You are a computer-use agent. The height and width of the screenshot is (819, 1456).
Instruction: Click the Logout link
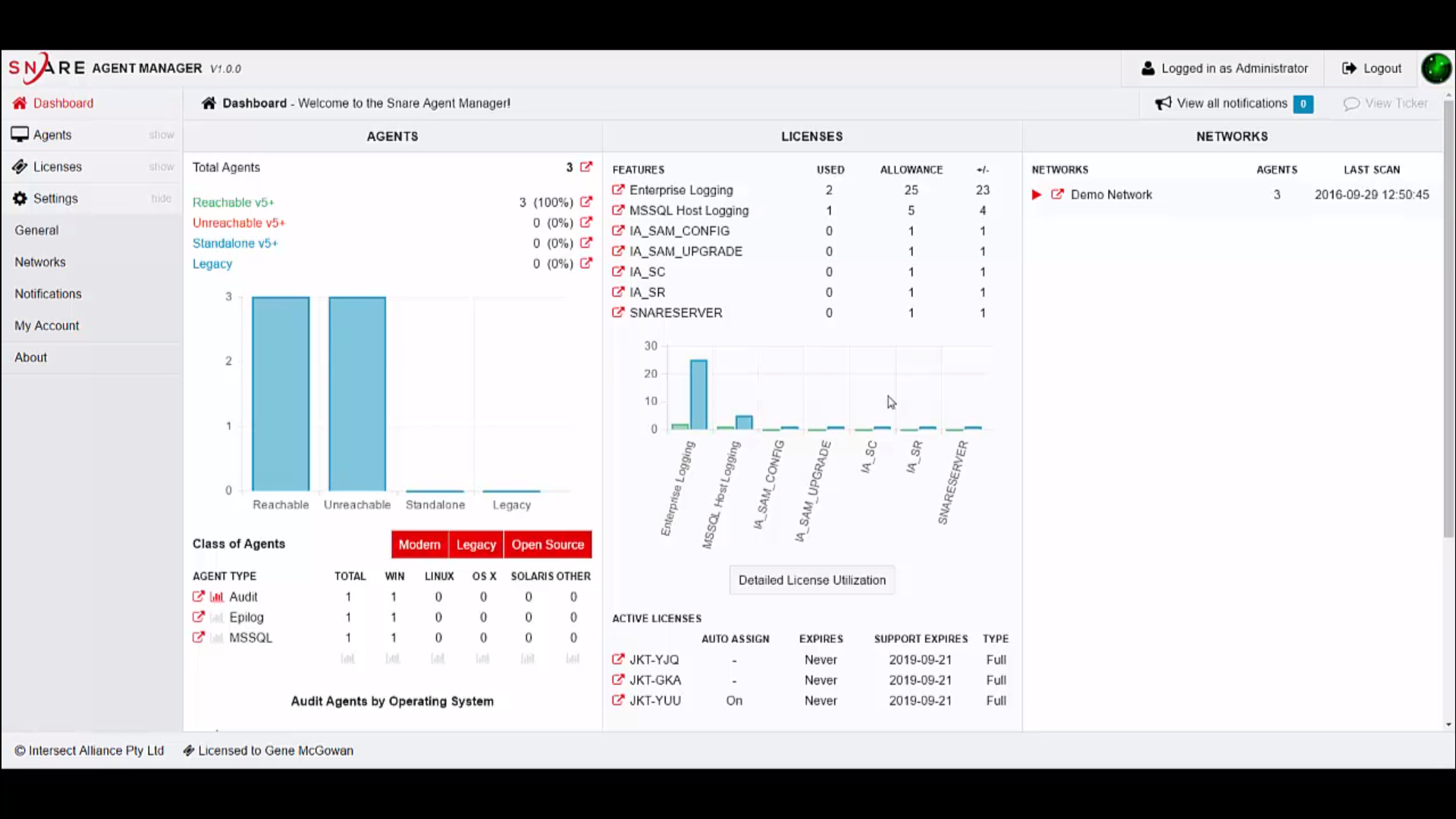tap(1372, 68)
